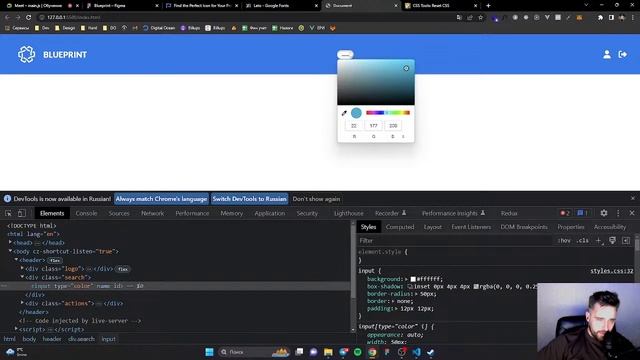Open the styles.css:32 source link
The height and width of the screenshot is (360, 640).
pos(611,271)
